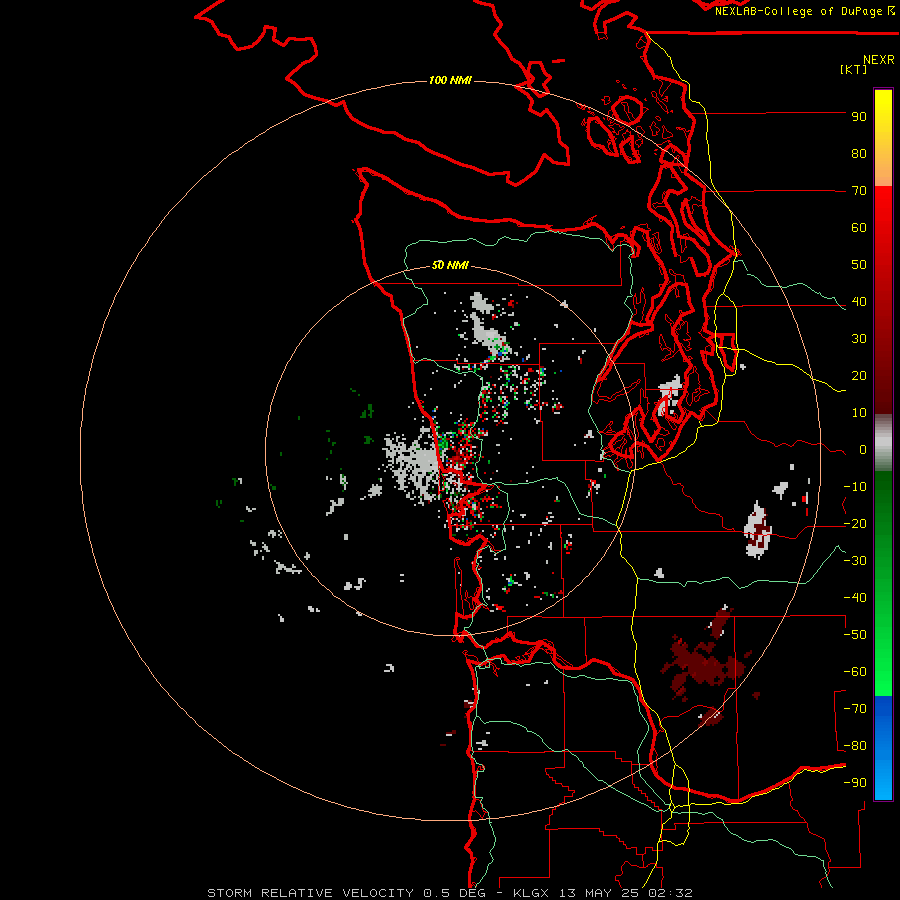Image resolution: width=900 pixels, height=900 pixels.
Task: Click the 0 value on the velocity scale
Action: (863, 449)
